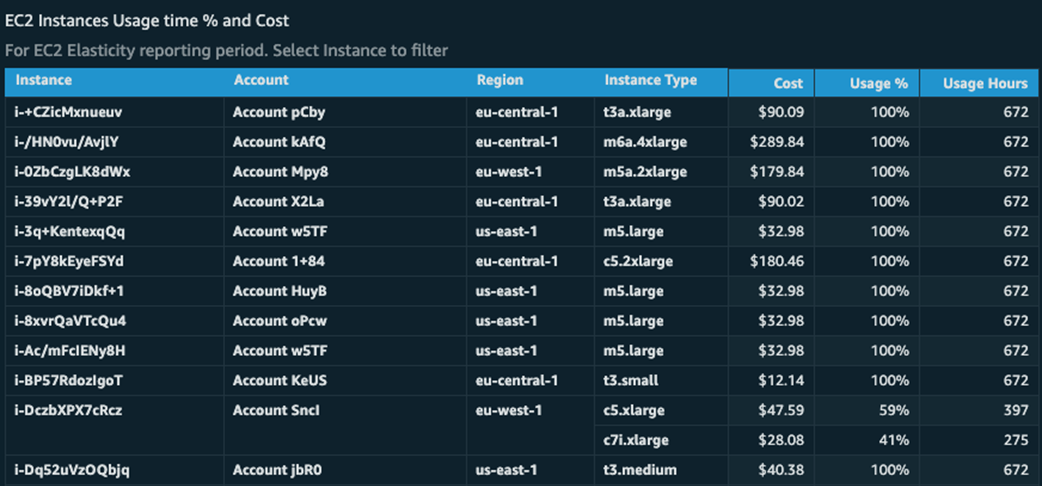Screen dimensions: 1042x486
Task: Select instance i-BP57RdozIgoT
Action: pyautogui.click(x=68, y=380)
